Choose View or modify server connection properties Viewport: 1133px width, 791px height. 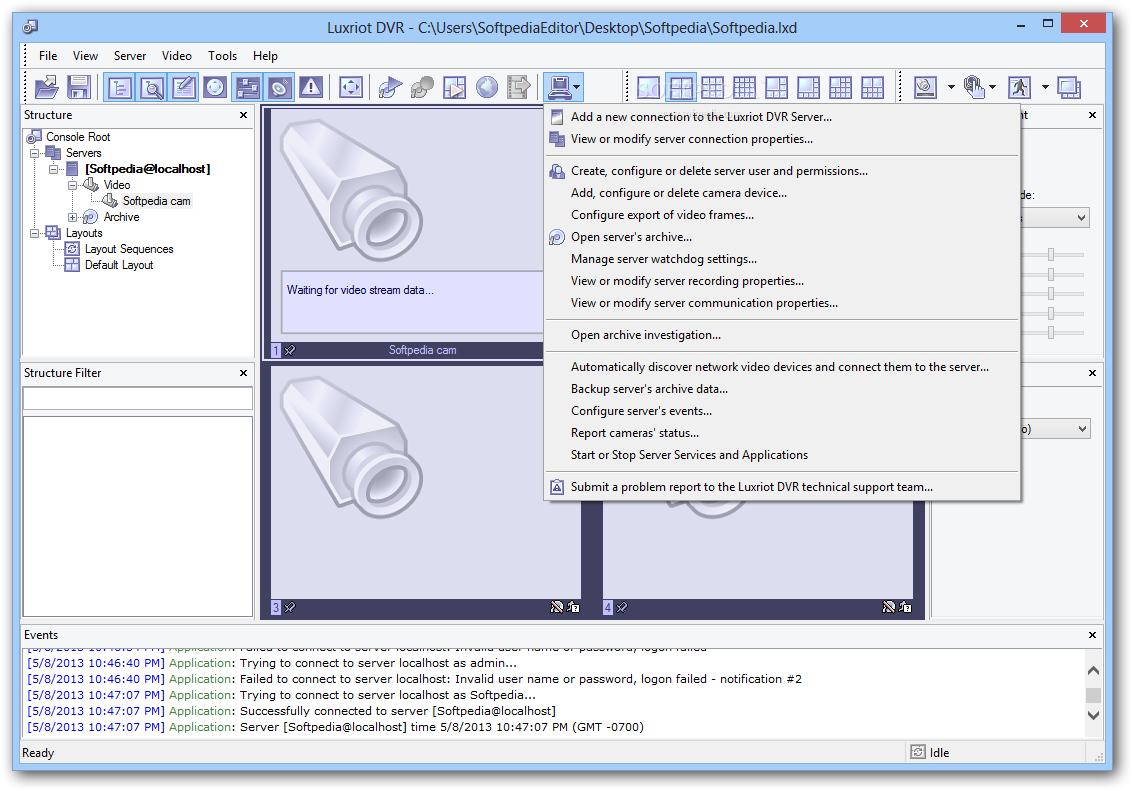coord(782,139)
